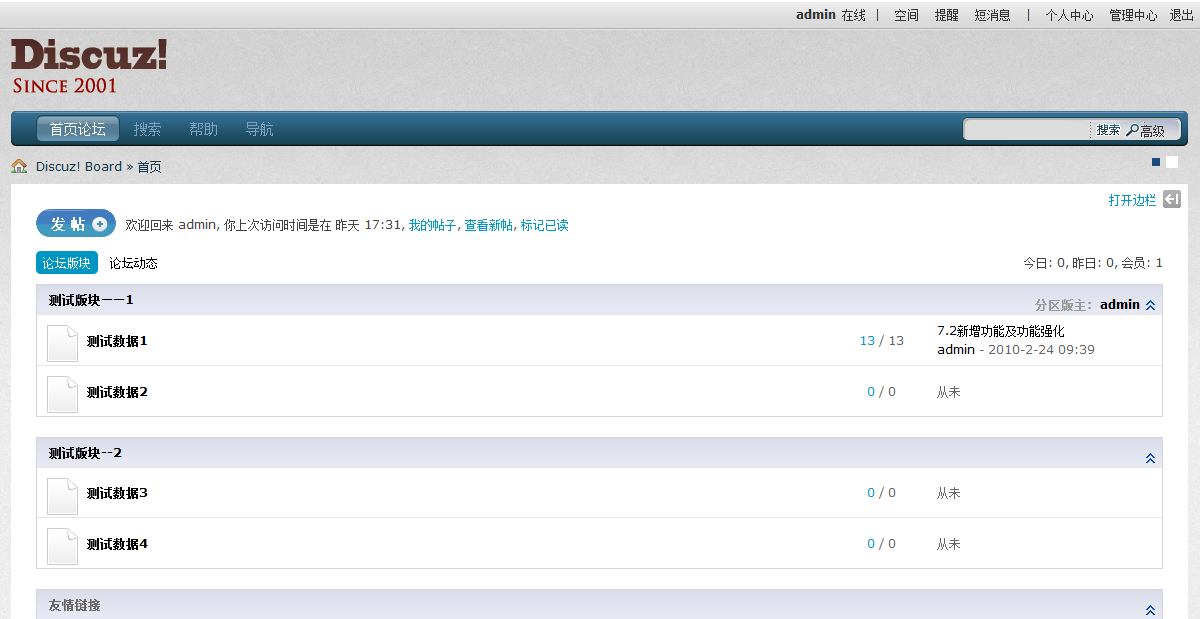The height and width of the screenshot is (619, 1200).
Task: Open forum 测试数据1
Action: click(117, 341)
